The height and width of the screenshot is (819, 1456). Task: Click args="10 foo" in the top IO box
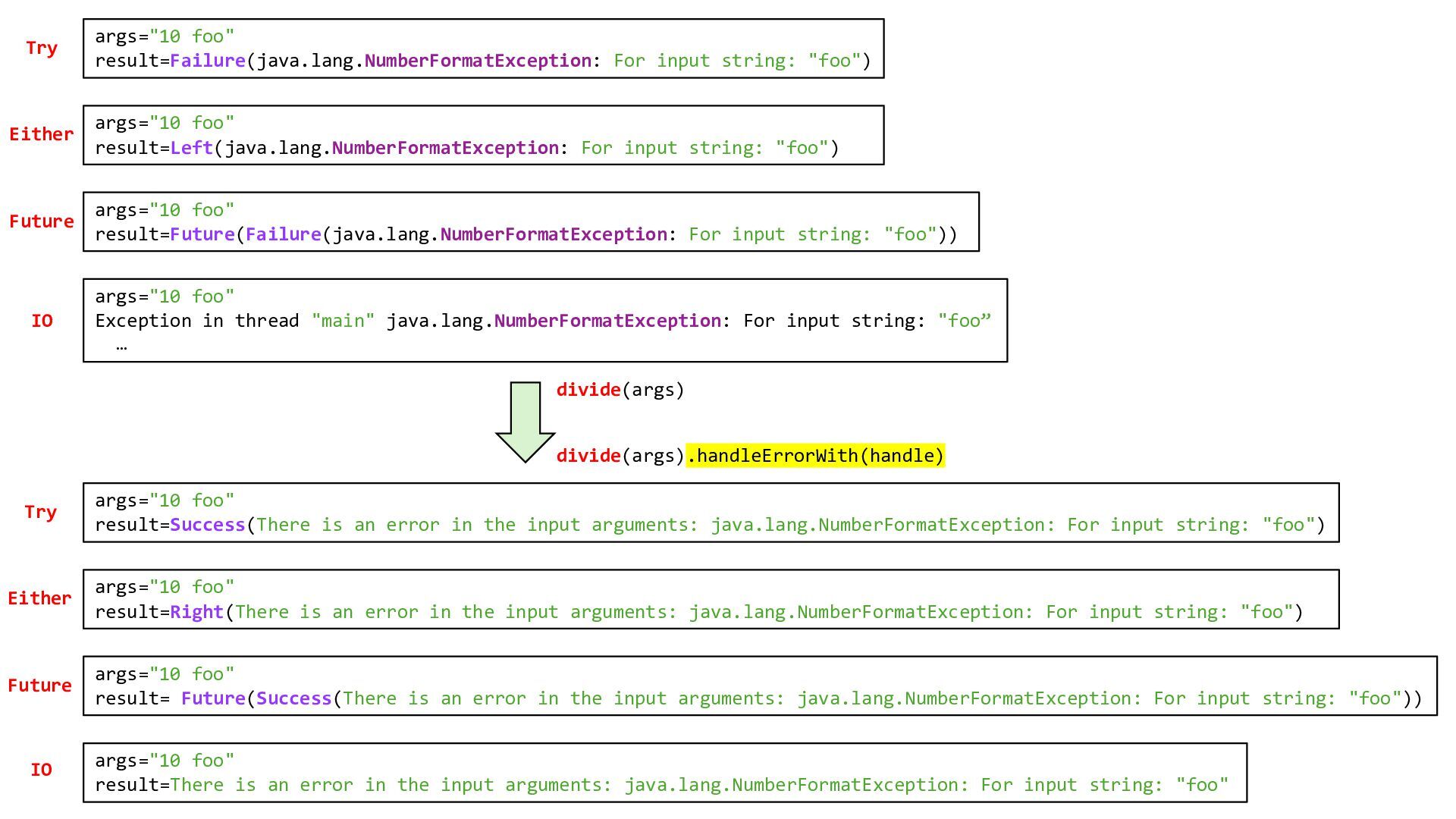pos(165,297)
